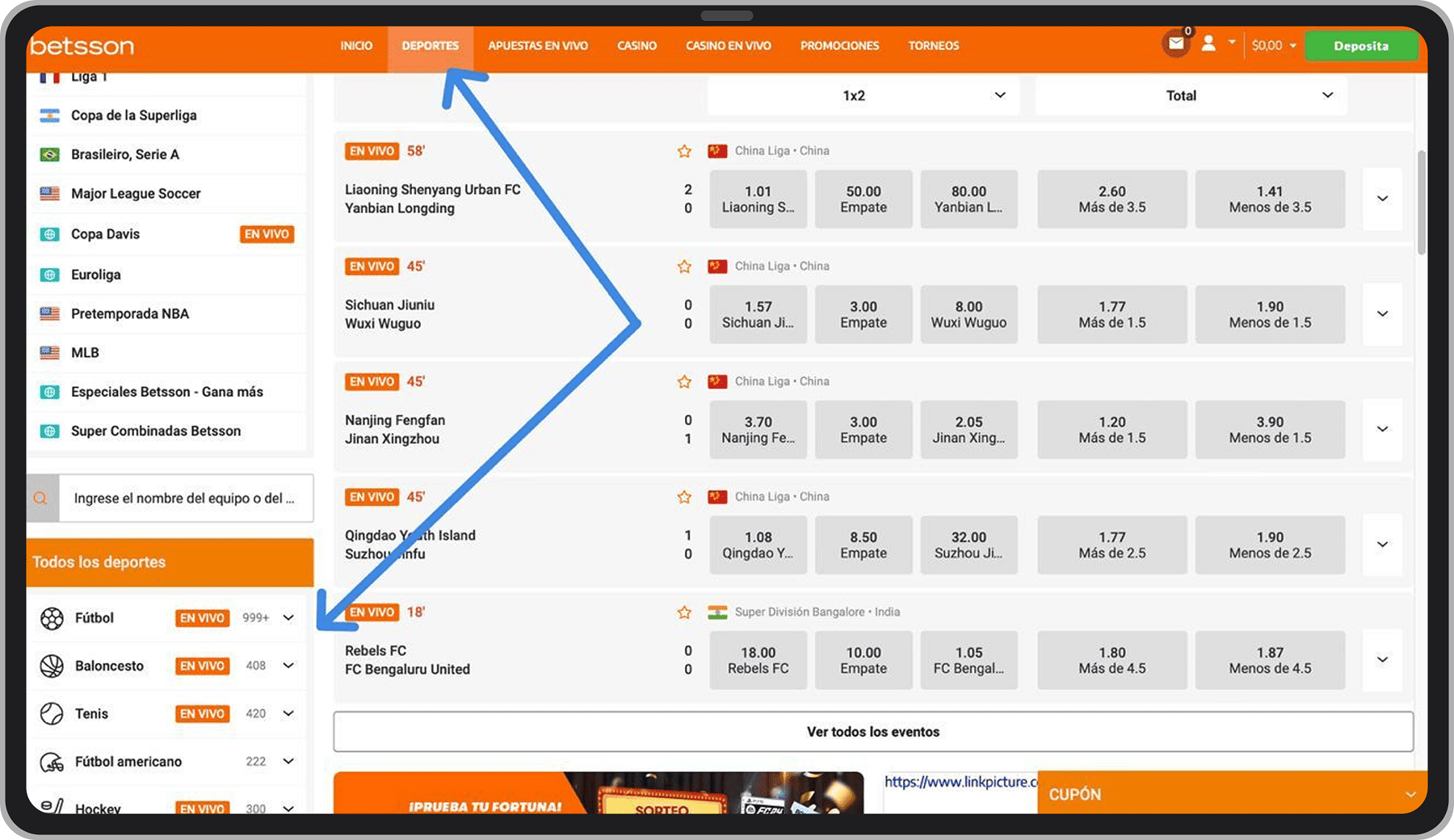Select 1.87 Menos de 4.5
Screen dimensions: 1454x840
(1271, 661)
